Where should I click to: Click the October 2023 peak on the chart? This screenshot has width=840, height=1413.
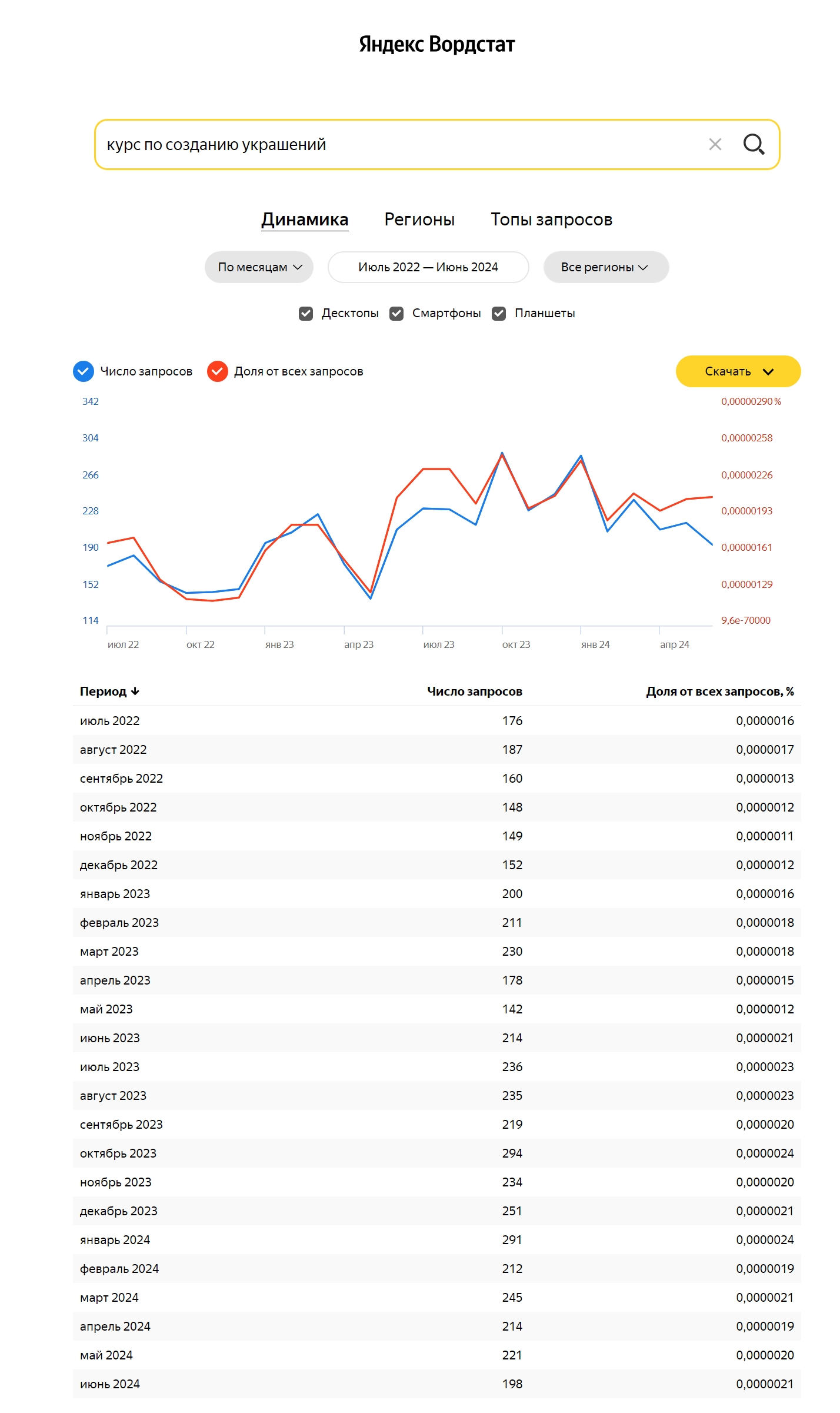[x=502, y=453]
